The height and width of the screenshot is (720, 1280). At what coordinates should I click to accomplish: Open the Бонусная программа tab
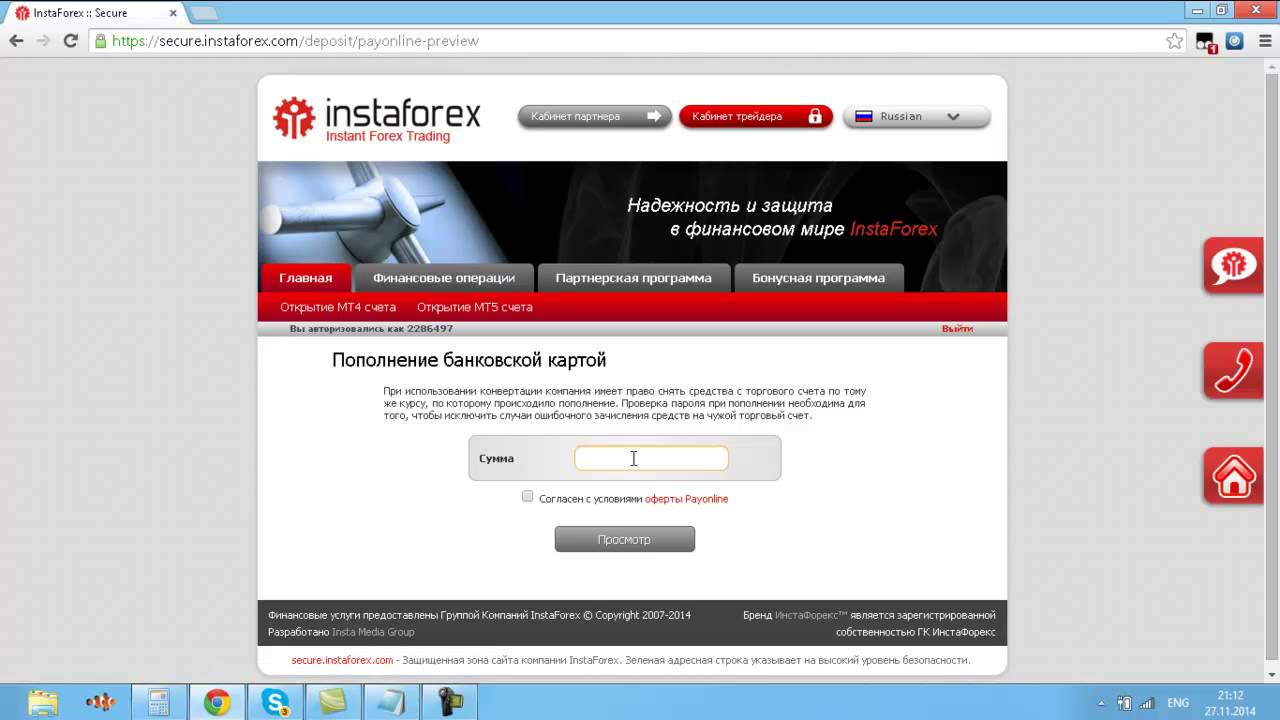[x=818, y=278]
